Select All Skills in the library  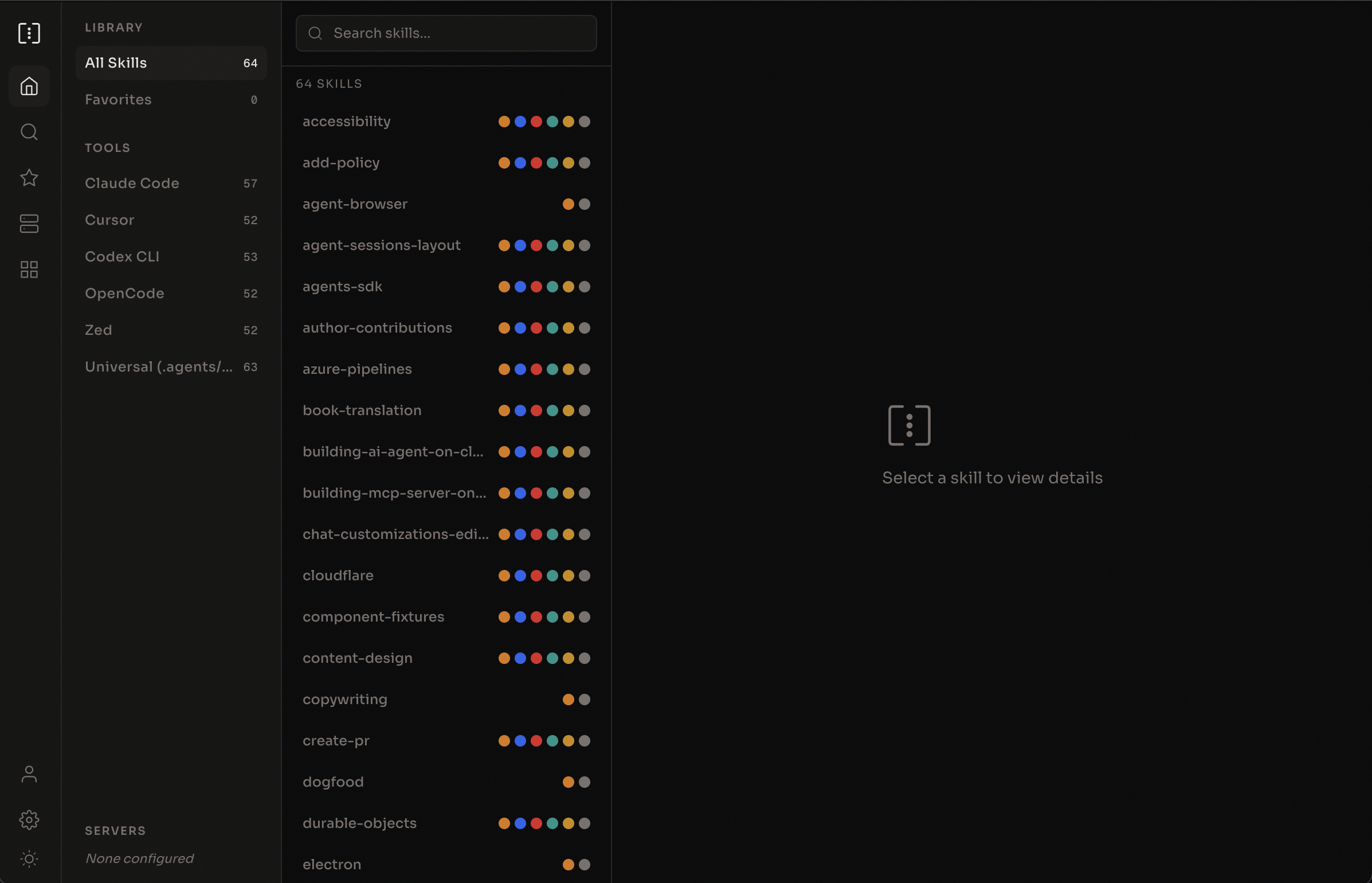click(171, 63)
